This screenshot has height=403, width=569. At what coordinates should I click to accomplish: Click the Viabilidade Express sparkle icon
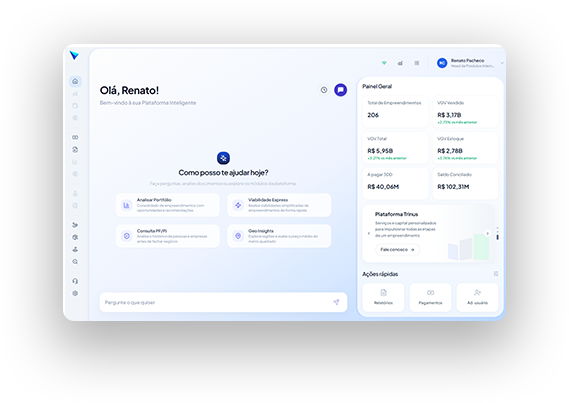238,205
